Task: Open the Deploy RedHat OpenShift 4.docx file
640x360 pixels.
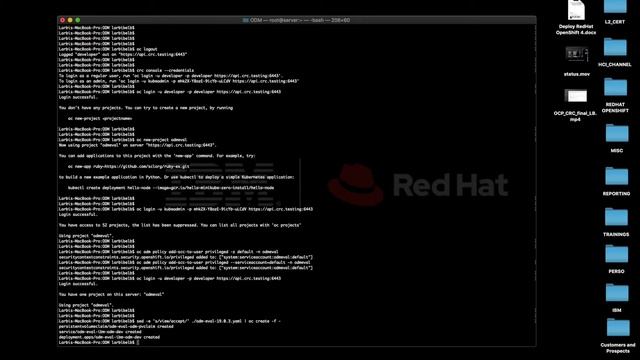Action: click(576, 10)
